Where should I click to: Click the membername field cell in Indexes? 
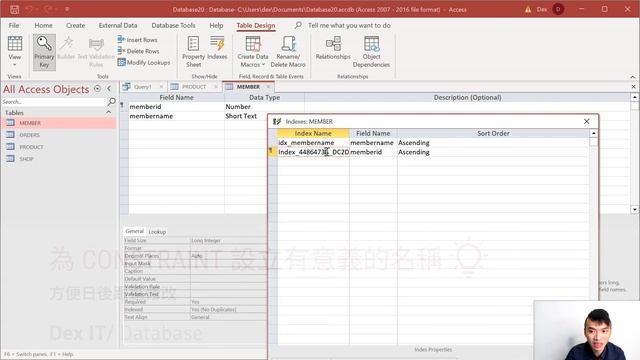pyautogui.click(x=373, y=142)
